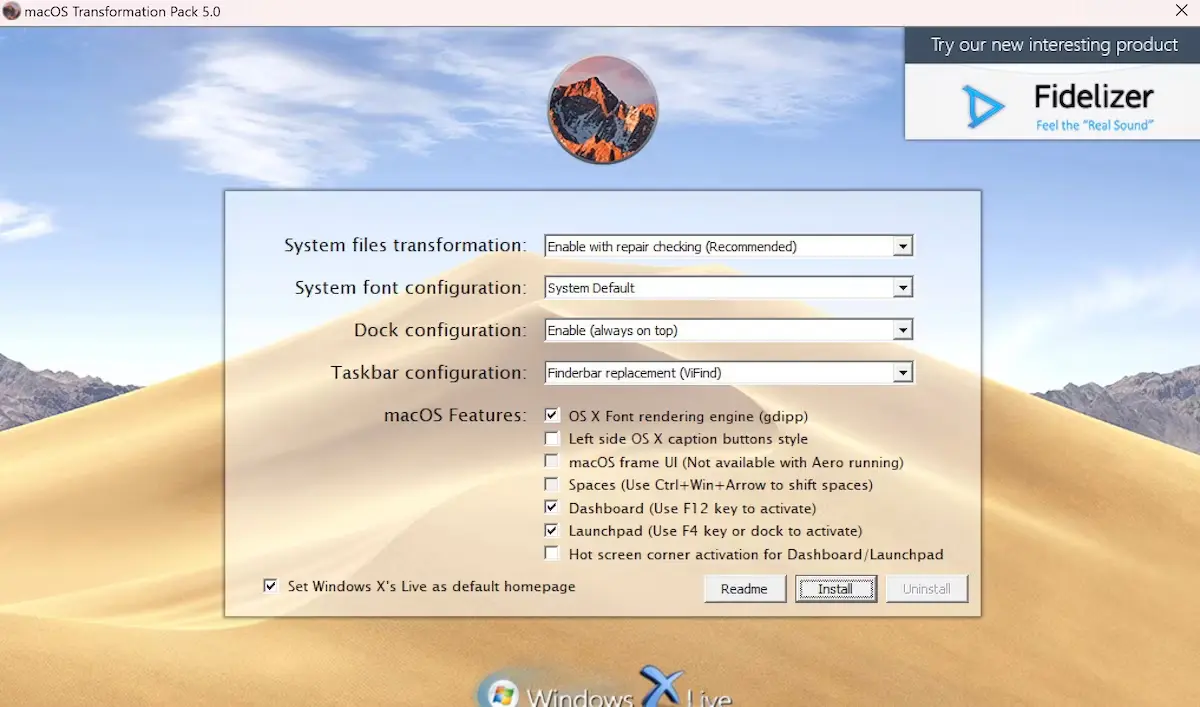Click the title bar app icon
Screen dimensions: 1200x707
click(x=12, y=12)
